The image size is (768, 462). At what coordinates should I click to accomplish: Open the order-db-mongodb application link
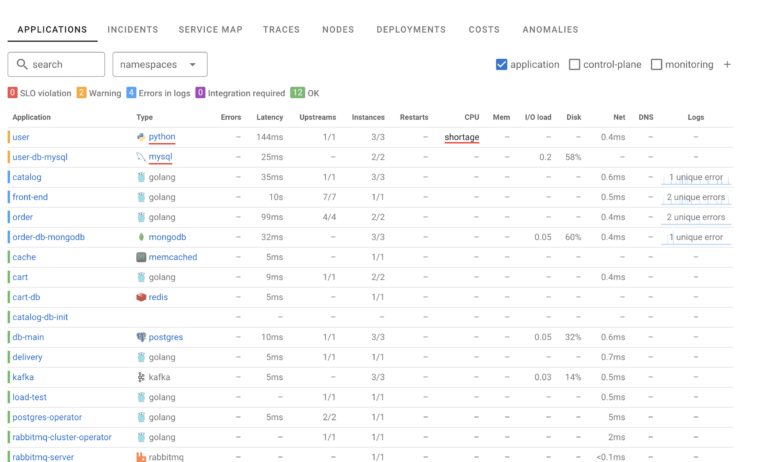pos(49,237)
